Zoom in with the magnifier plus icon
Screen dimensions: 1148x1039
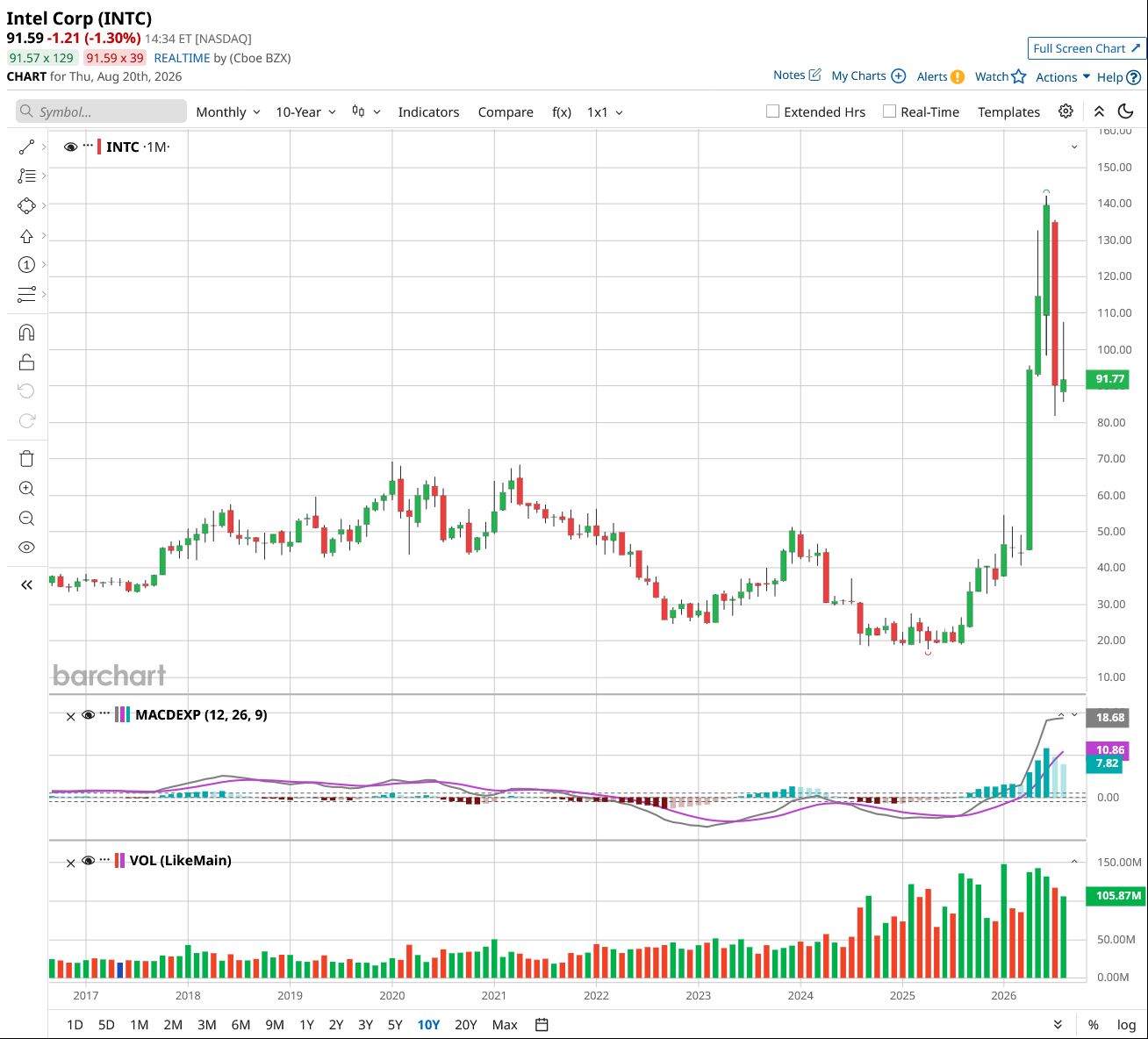click(x=26, y=489)
